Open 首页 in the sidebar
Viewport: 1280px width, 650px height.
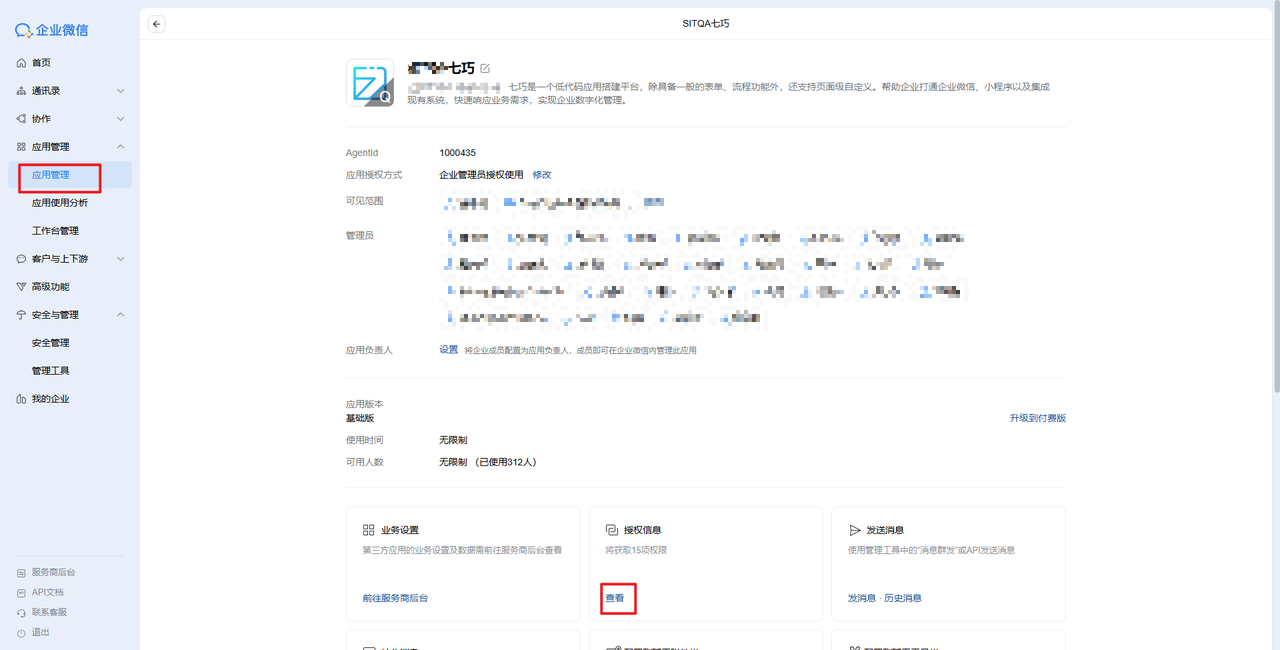pos(40,63)
